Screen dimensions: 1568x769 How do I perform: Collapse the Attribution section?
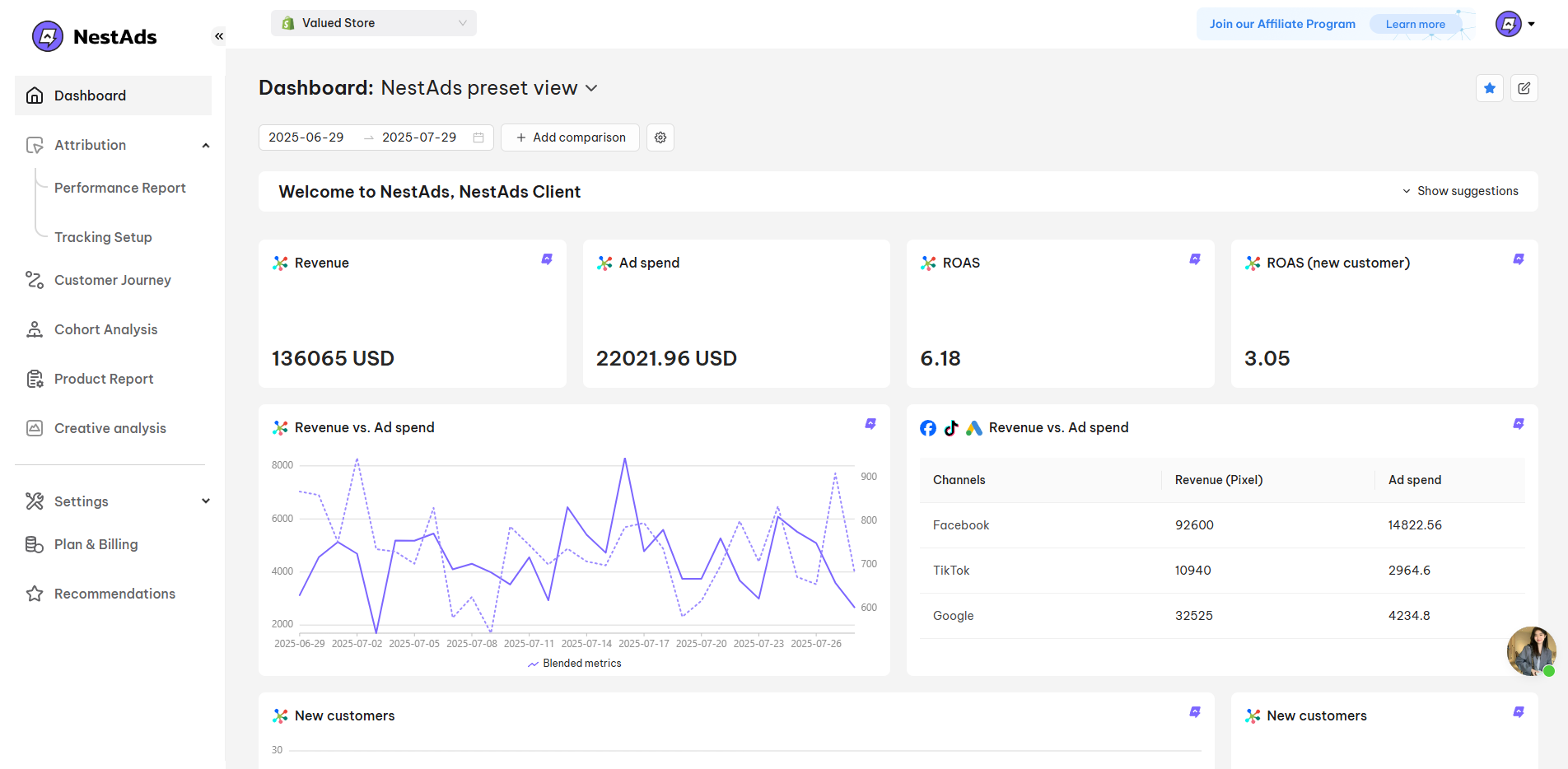click(x=206, y=146)
